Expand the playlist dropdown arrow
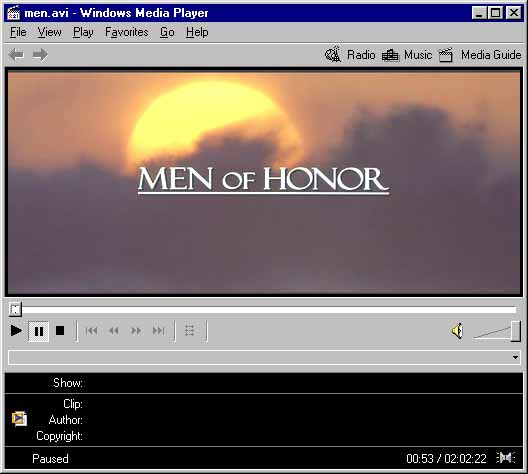 515,357
